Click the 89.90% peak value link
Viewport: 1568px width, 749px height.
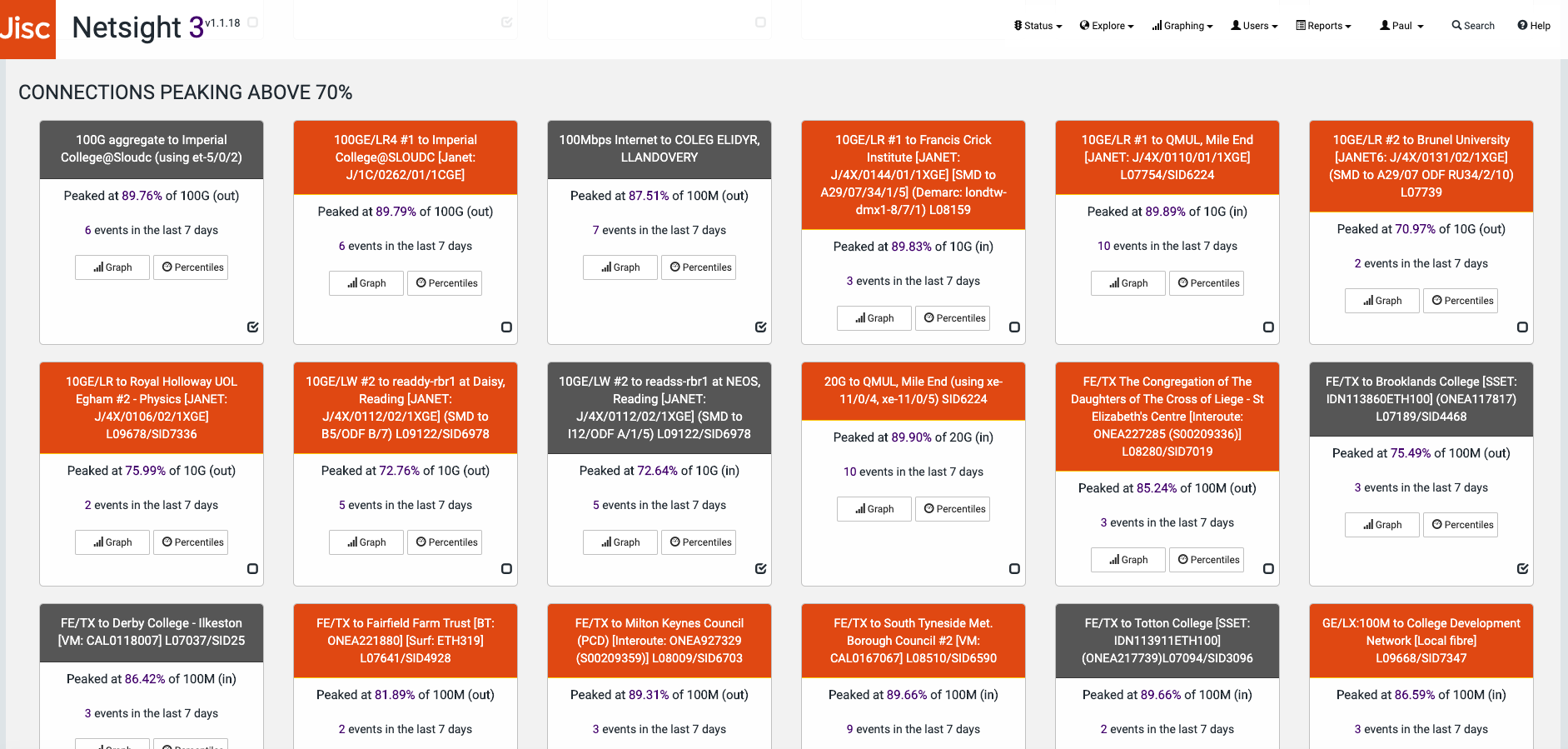pos(911,437)
